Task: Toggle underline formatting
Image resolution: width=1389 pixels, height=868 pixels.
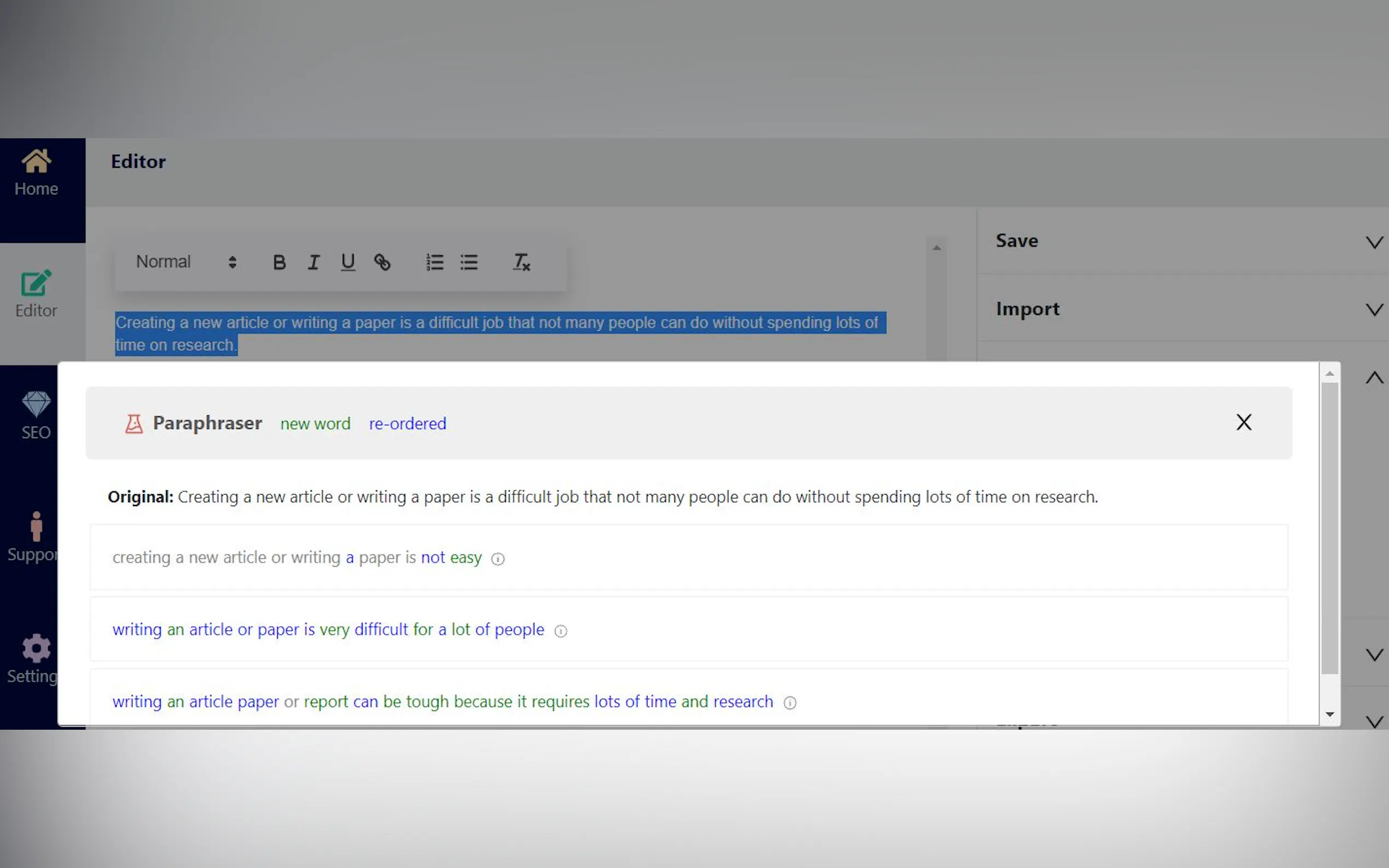Action: pyautogui.click(x=347, y=262)
